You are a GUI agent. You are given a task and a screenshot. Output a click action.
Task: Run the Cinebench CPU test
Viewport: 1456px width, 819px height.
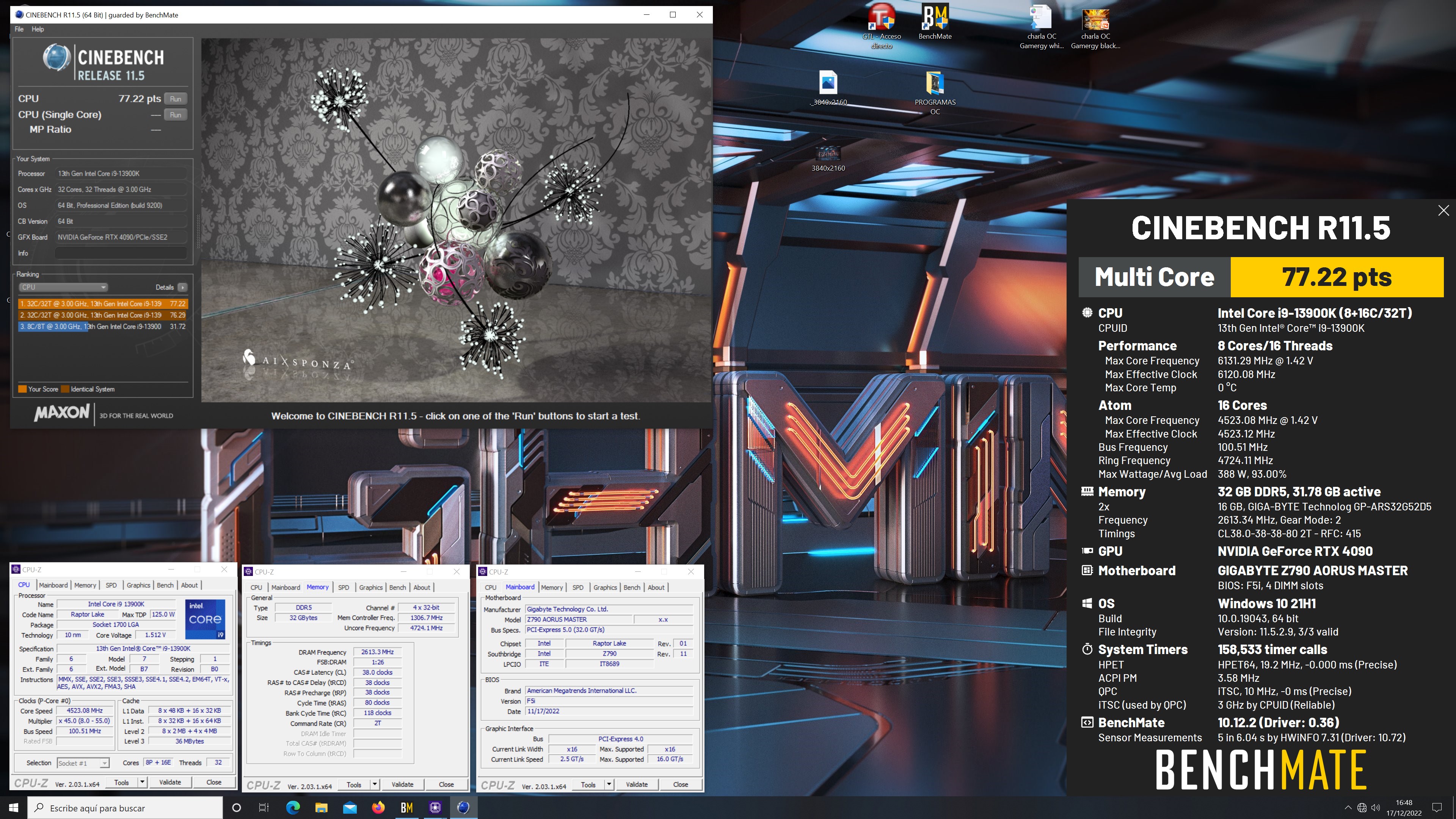click(176, 99)
